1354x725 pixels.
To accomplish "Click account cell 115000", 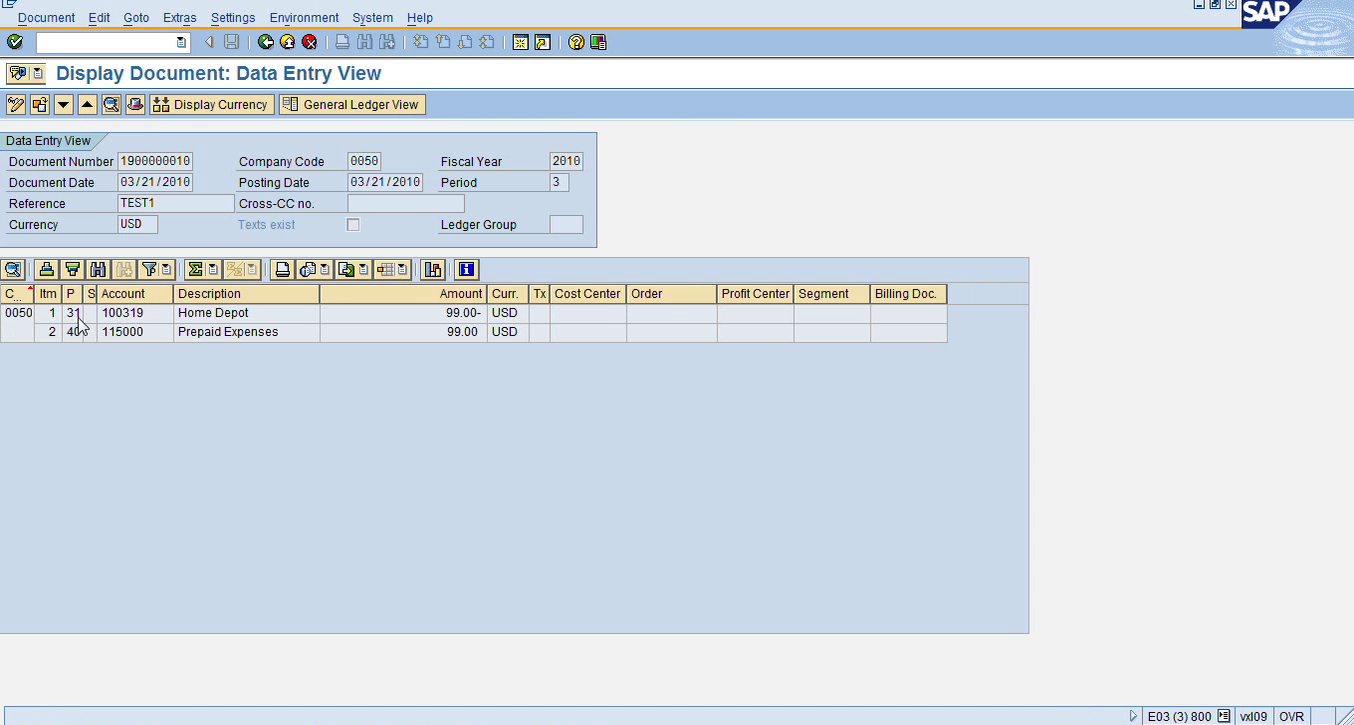I will [135, 332].
